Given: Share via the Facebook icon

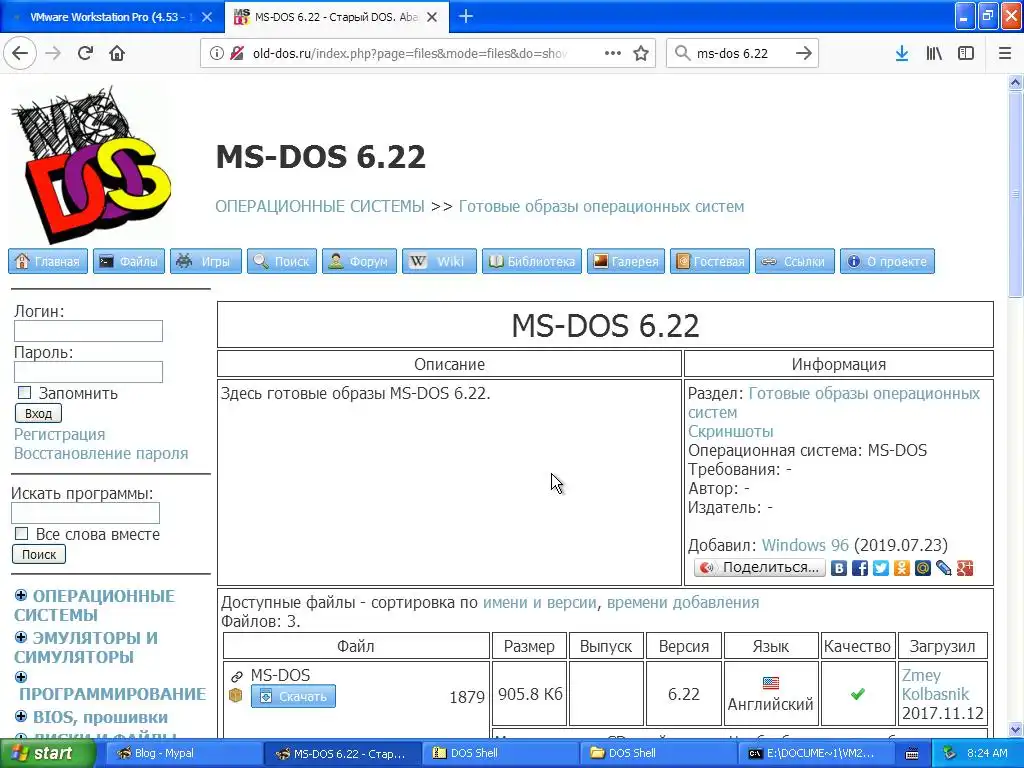Looking at the screenshot, I should pos(859,568).
